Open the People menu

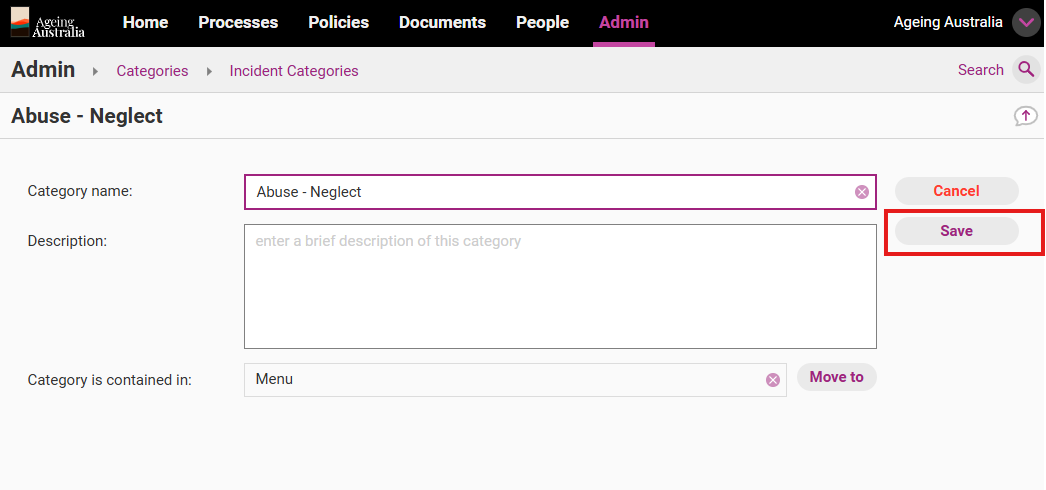pos(542,22)
